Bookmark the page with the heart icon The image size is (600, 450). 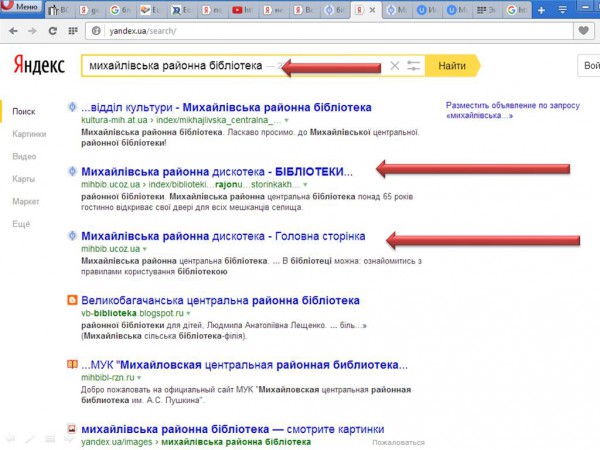583,31
